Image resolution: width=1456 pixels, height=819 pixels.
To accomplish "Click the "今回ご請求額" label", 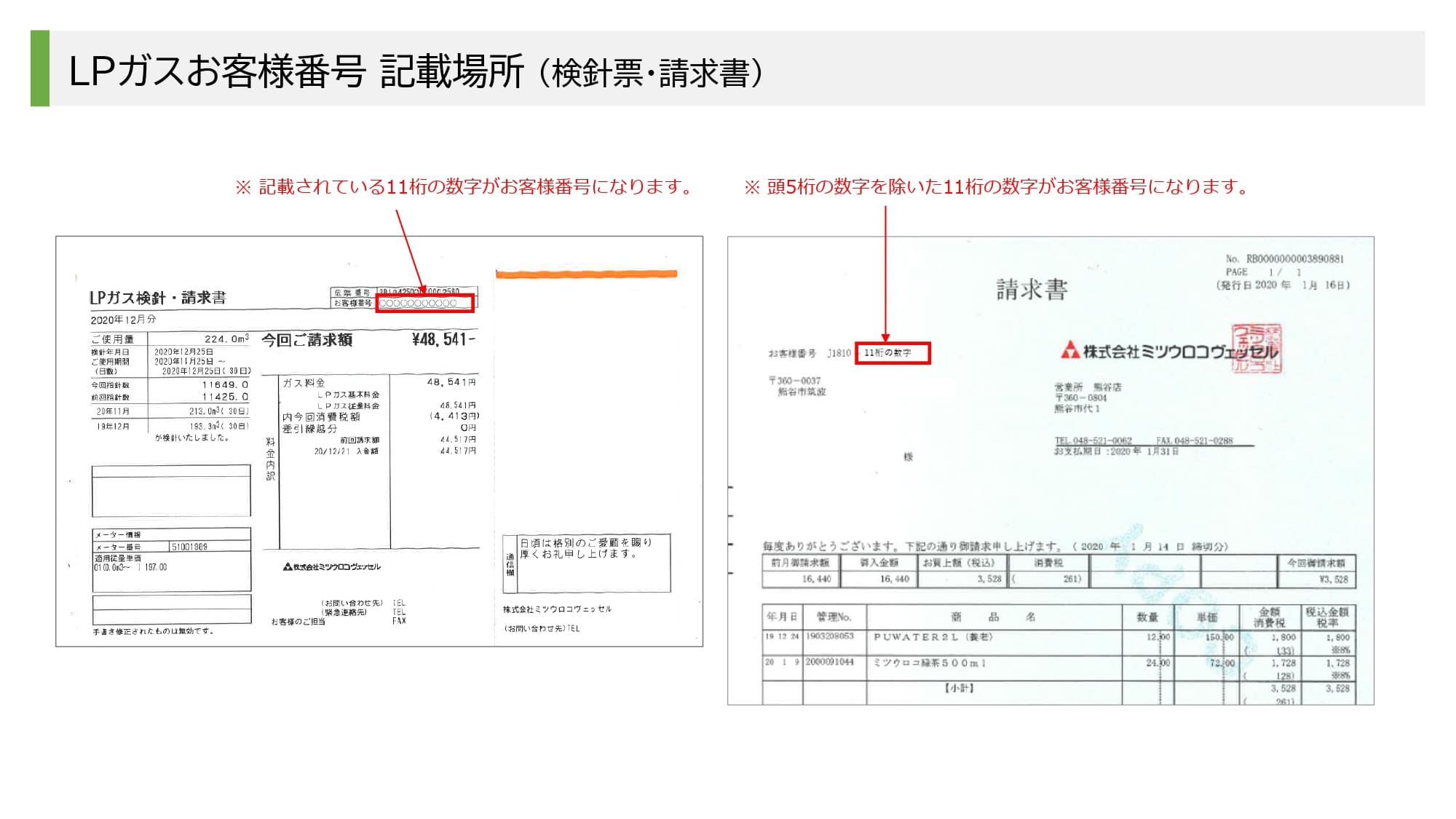I will (307, 340).
